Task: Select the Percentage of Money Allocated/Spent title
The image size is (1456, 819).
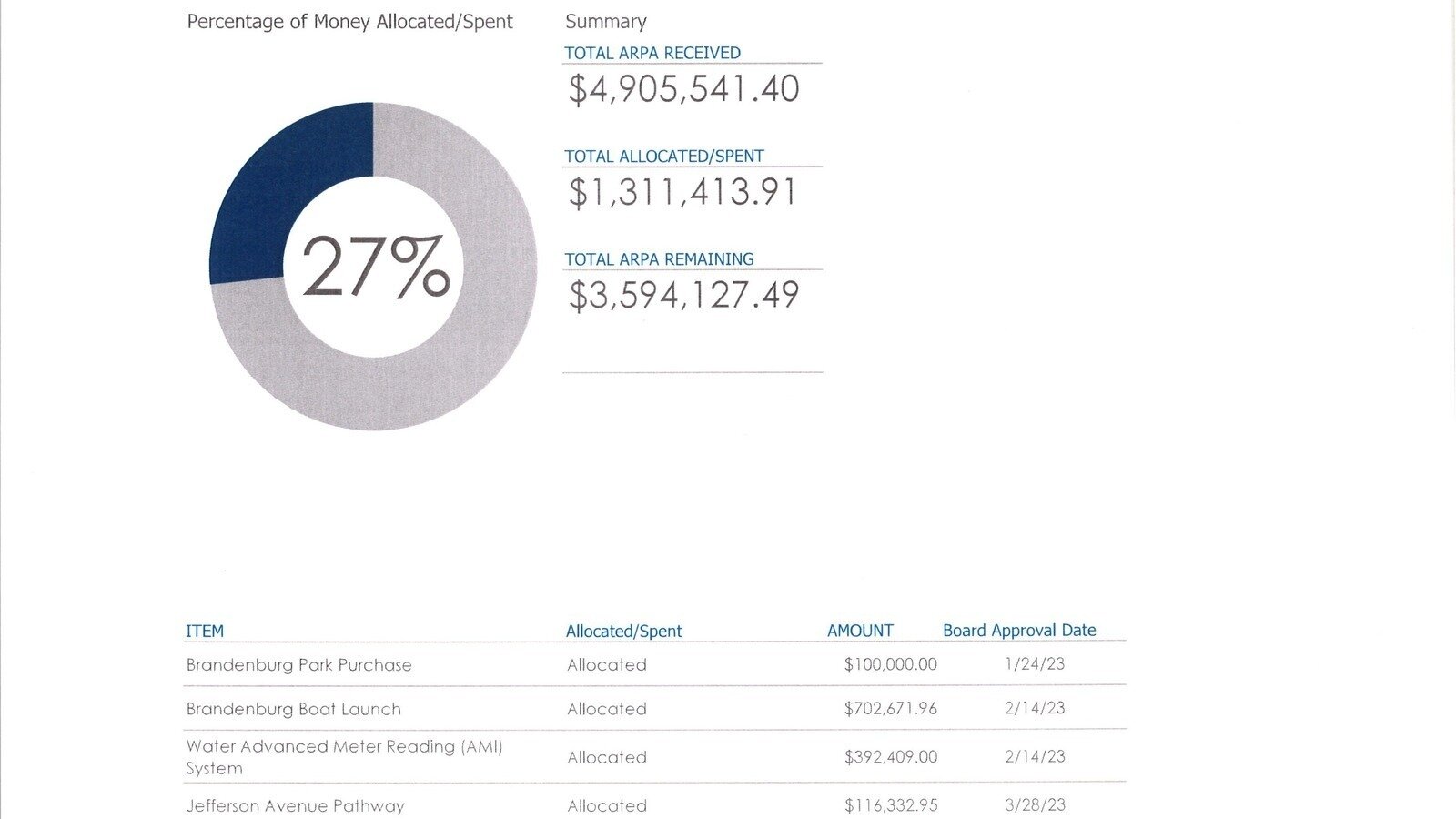Action: click(349, 22)
